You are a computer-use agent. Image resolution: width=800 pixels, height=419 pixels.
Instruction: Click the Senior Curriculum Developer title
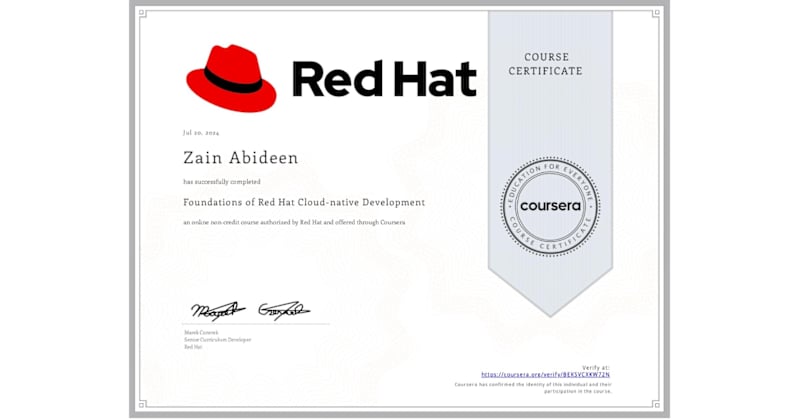click(218, 339)
